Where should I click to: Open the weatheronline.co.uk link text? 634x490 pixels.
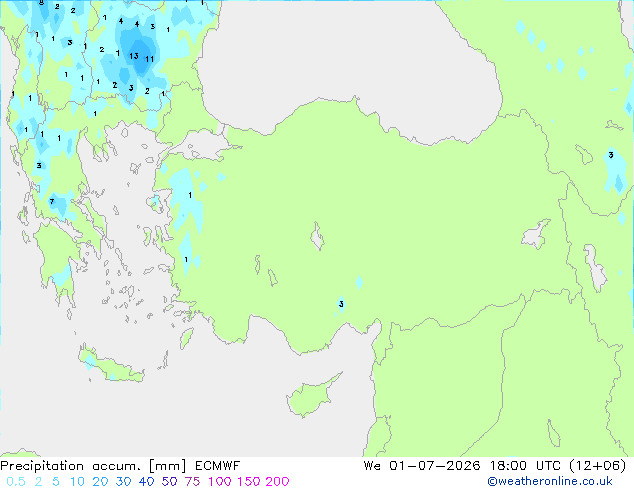550,481
